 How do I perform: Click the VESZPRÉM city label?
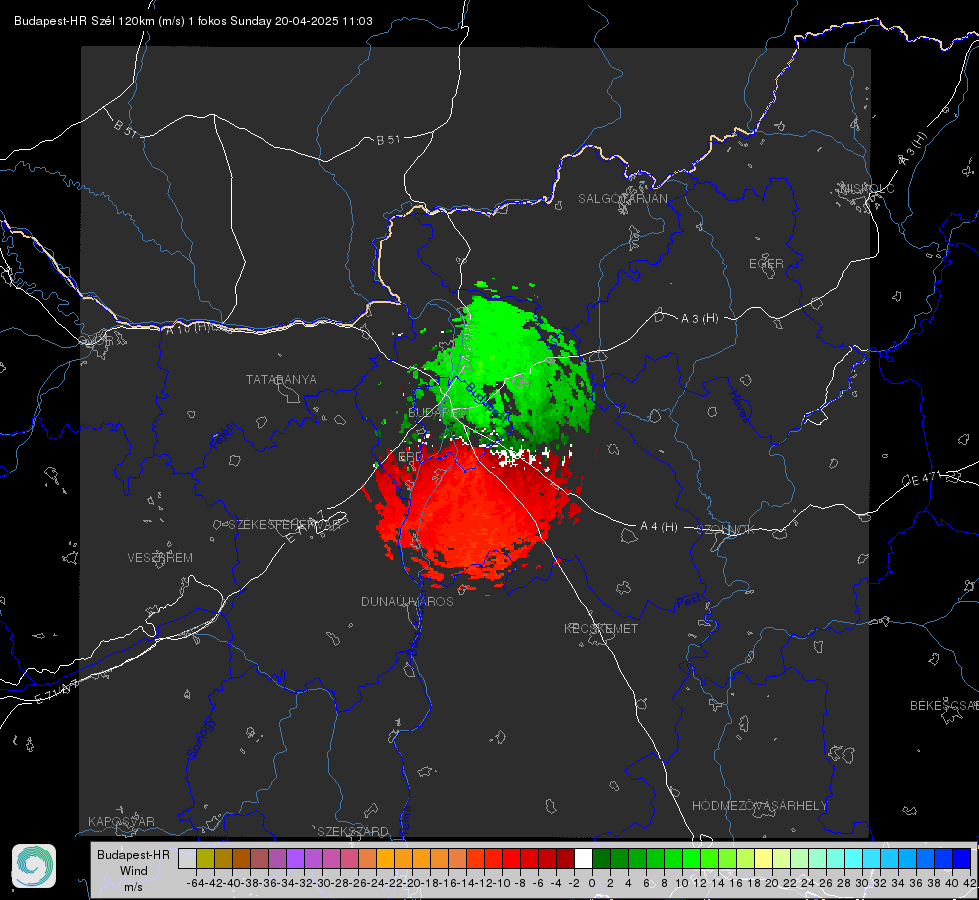coord(160,558)
